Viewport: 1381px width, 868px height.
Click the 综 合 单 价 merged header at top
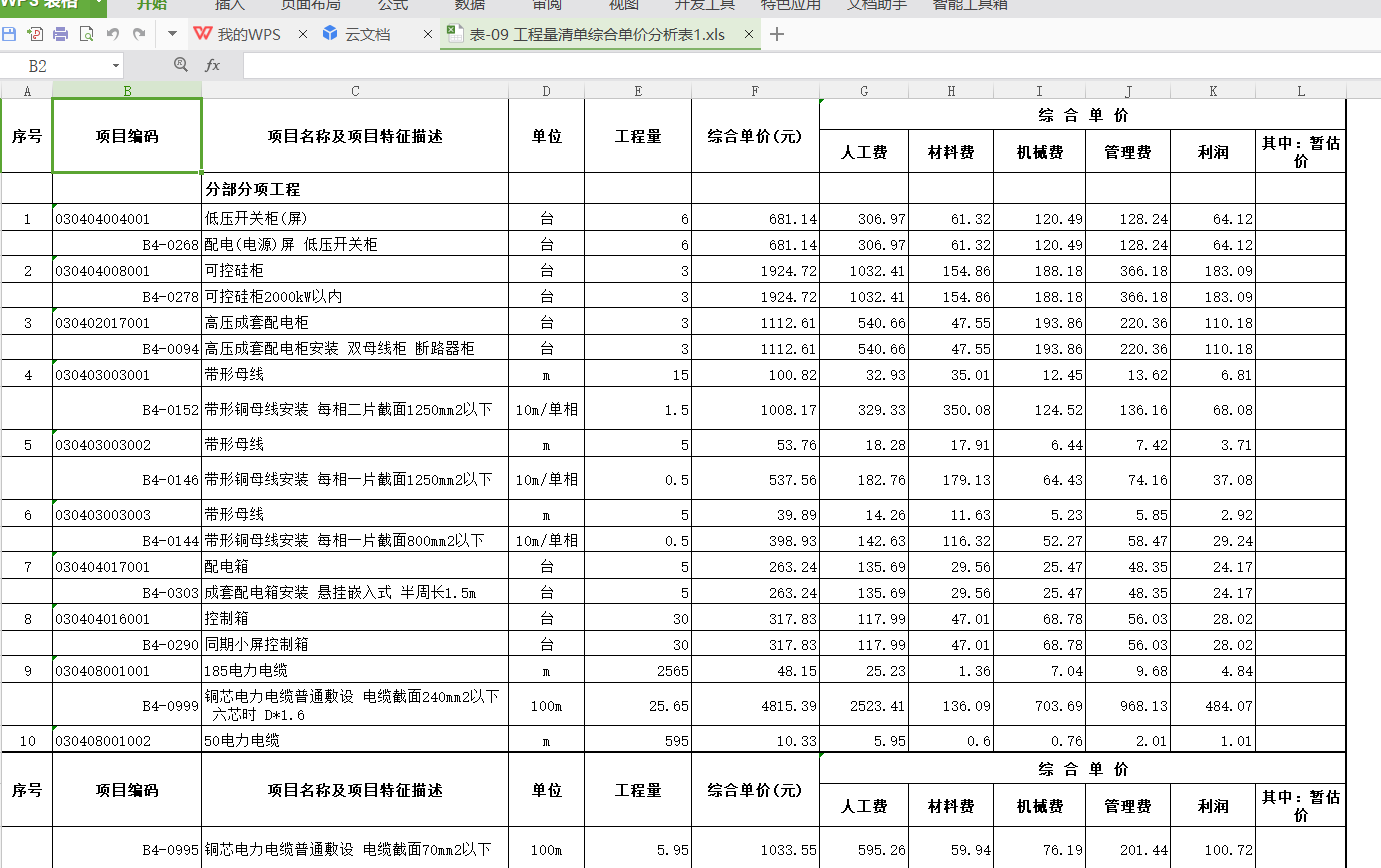1083,115
